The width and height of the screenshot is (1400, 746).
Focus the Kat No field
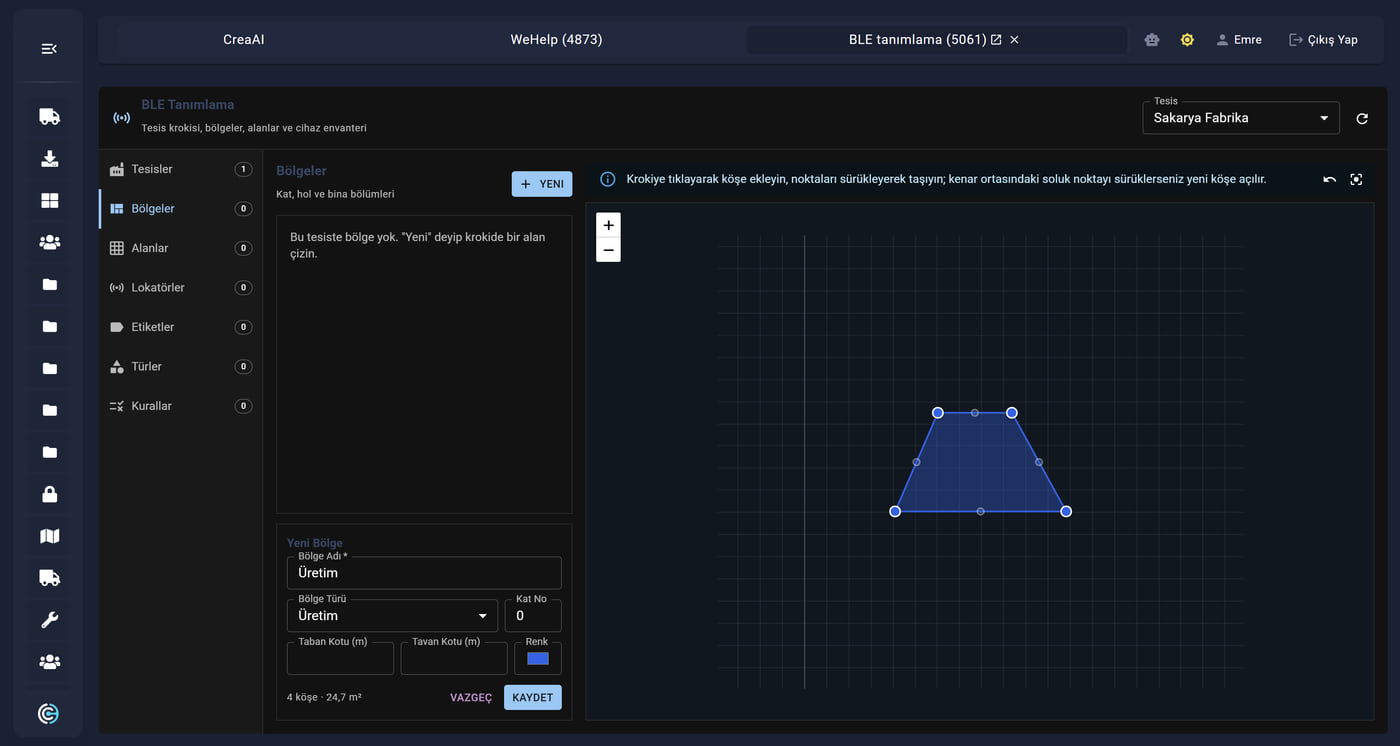point(533,616)
